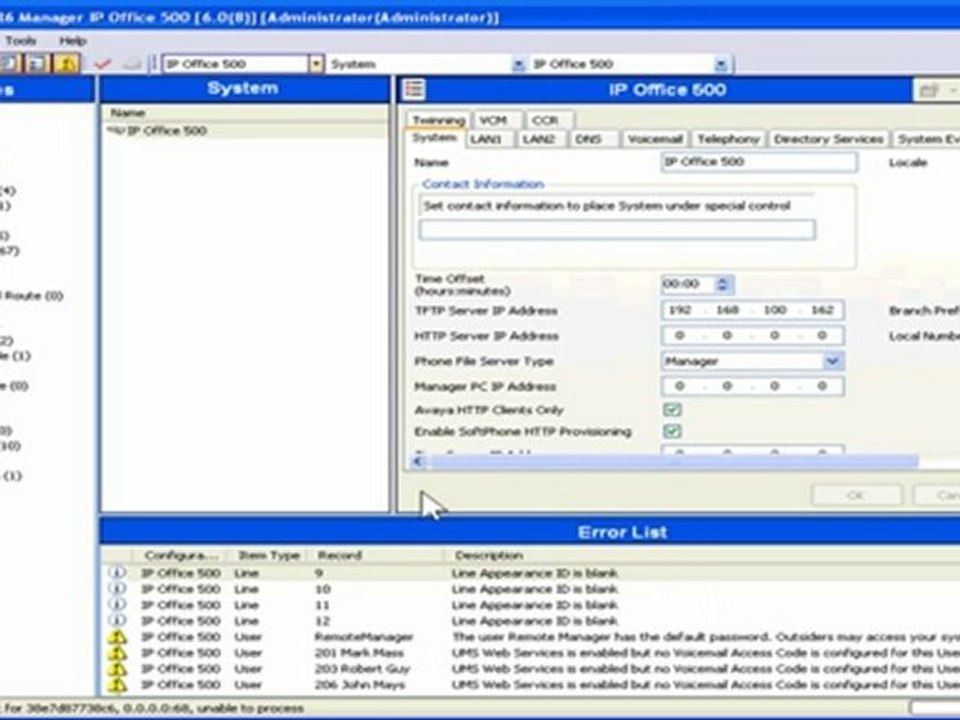
Task: Click info icon on Line 11 error
Action: [x=117, y=604]
